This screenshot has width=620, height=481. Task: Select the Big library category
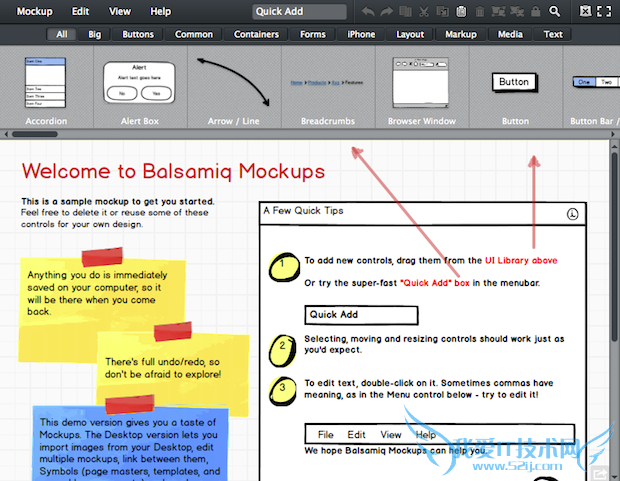[95, 34]
